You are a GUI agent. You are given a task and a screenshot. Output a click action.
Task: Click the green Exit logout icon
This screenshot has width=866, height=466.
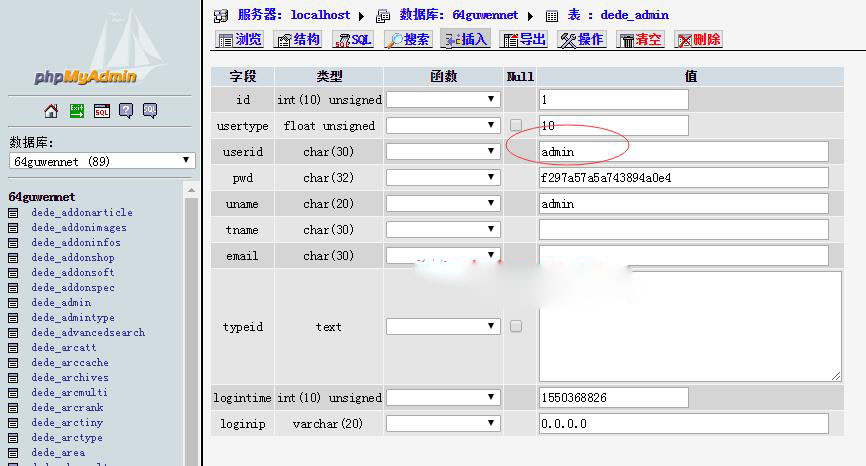click(77, 111)
